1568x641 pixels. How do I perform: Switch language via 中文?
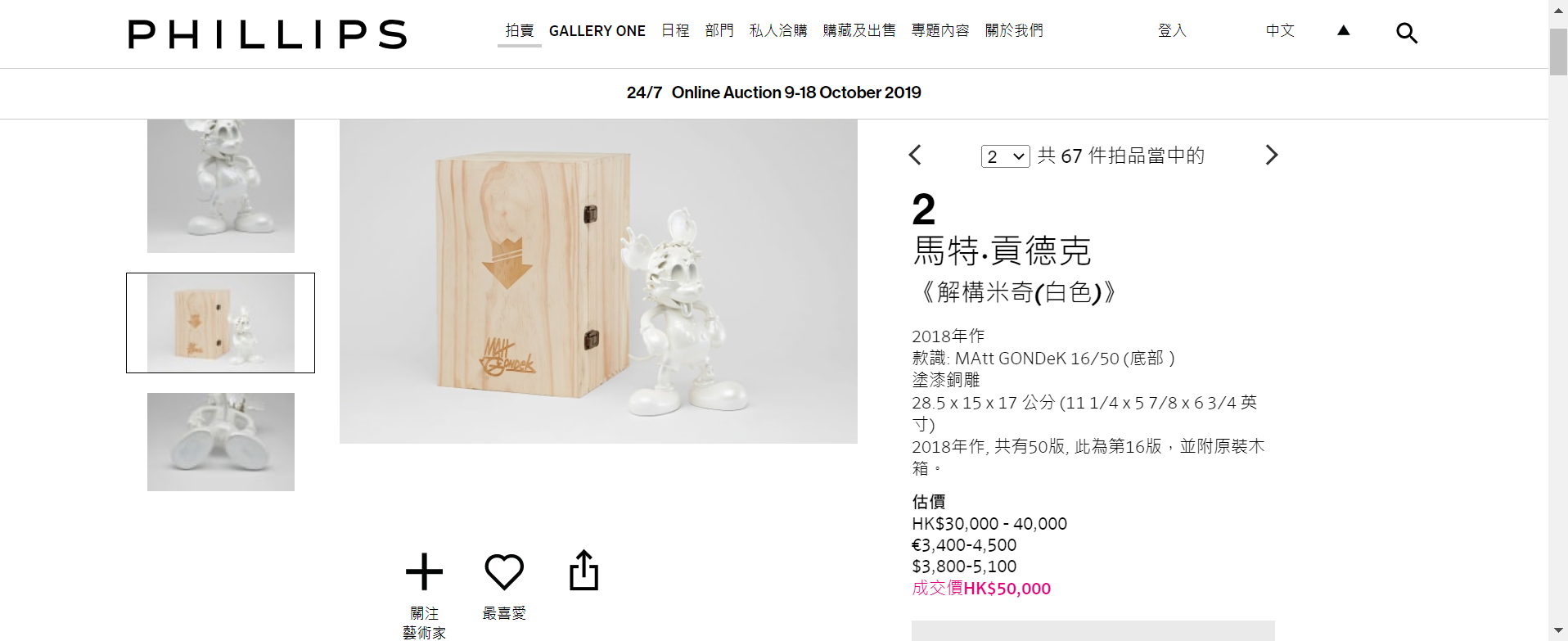[x=1280, y=30]
